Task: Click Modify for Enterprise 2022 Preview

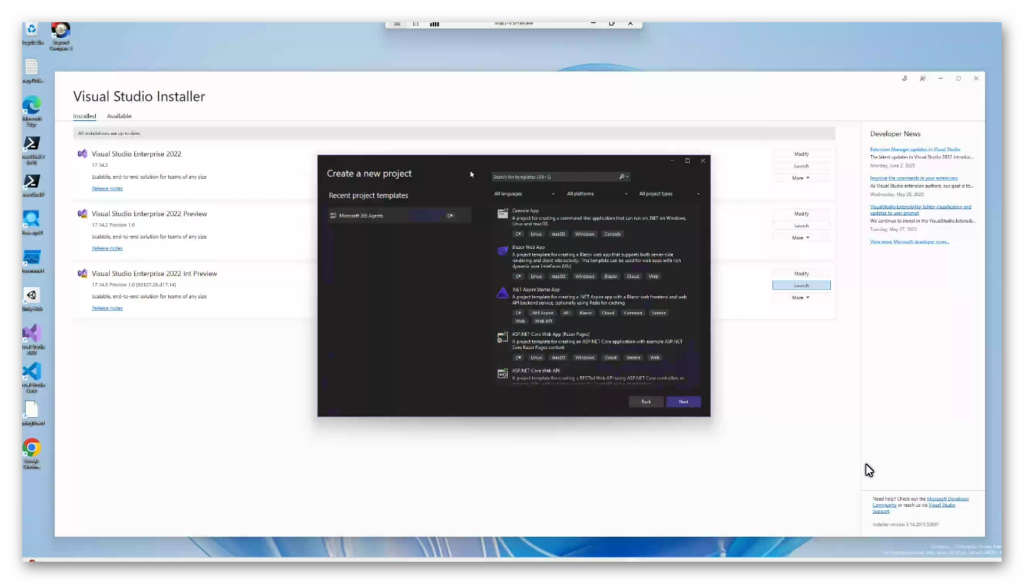Action: tap(801, 214)
